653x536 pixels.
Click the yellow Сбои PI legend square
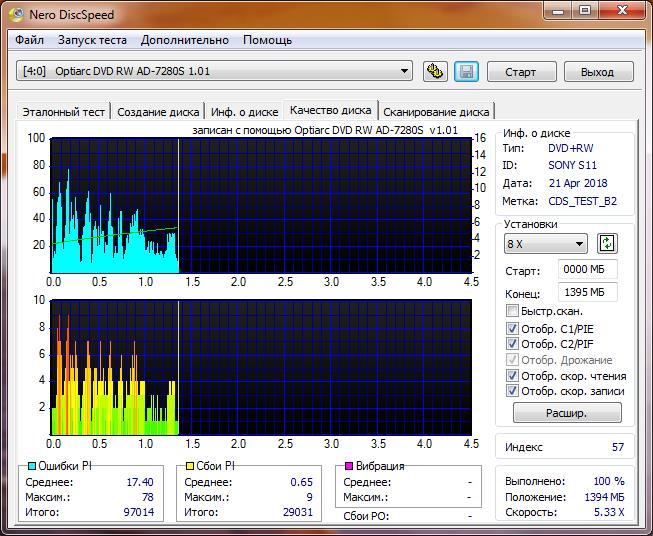tap(190, 467)
